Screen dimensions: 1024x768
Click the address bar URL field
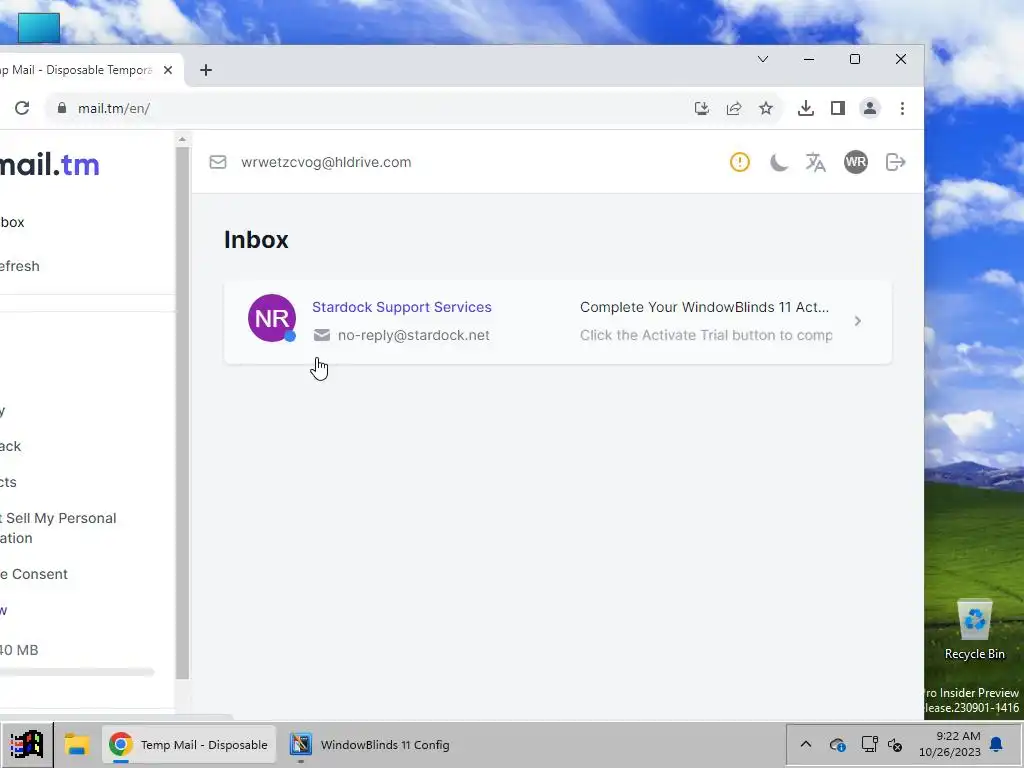(379, 108)
